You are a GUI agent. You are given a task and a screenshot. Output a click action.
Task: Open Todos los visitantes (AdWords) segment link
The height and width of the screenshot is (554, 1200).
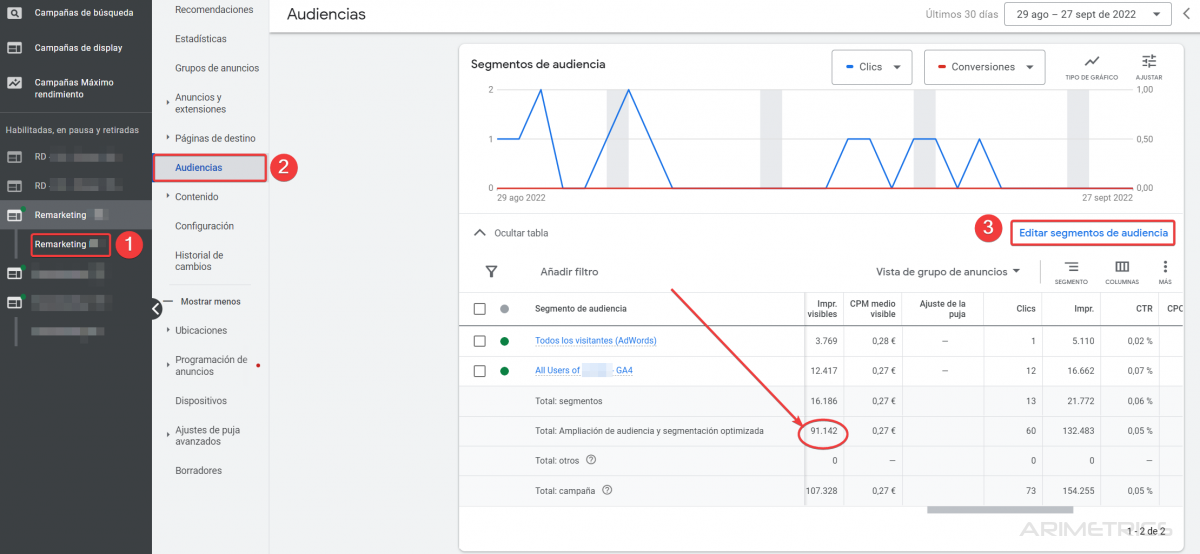pyautogui.click(x=596, y=341)
